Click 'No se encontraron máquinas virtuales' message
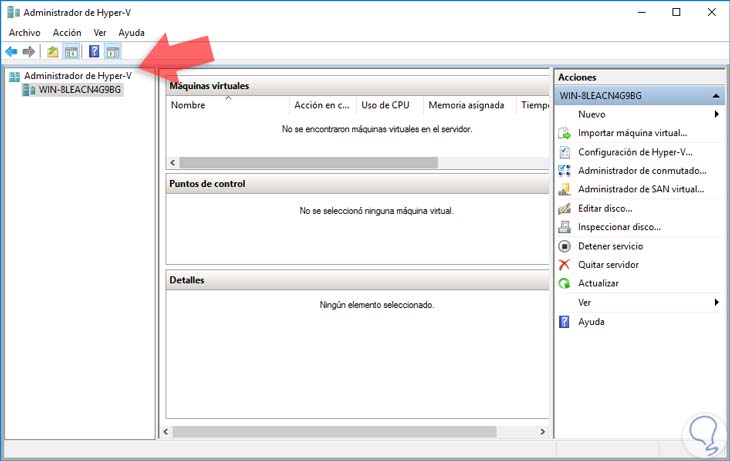 (377, 129)
